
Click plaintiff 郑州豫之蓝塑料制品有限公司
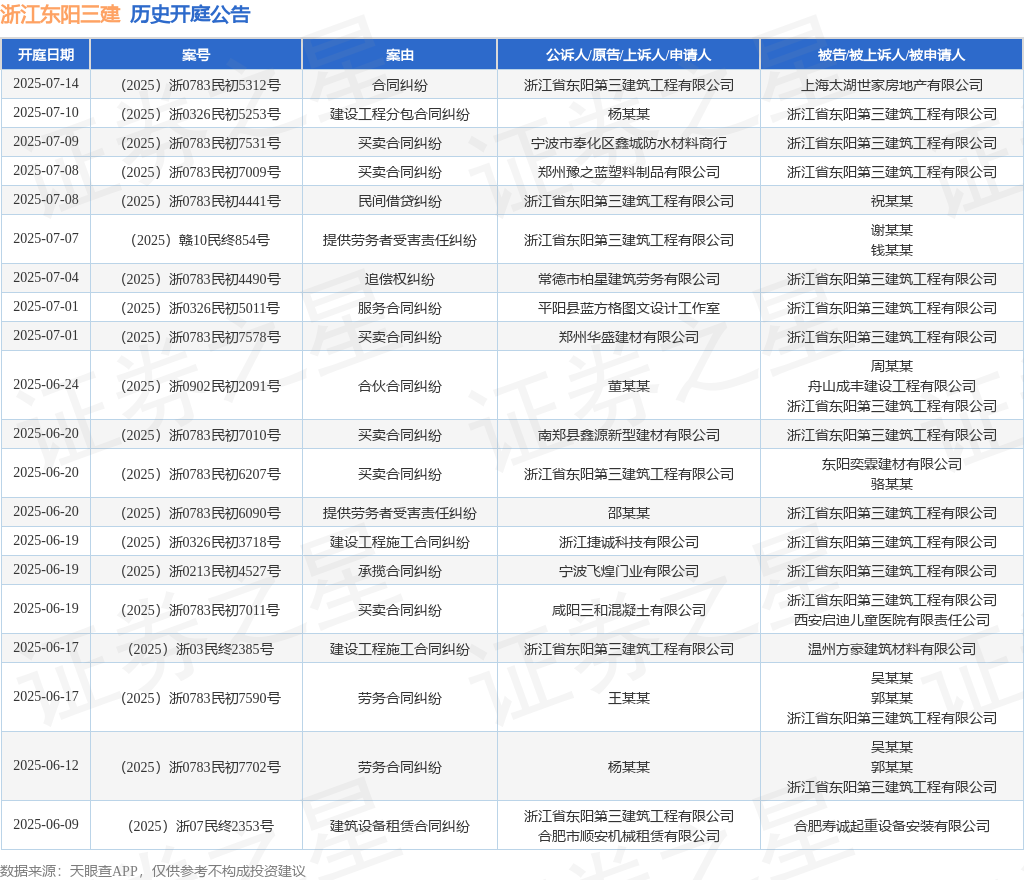[x=628, y=172]
